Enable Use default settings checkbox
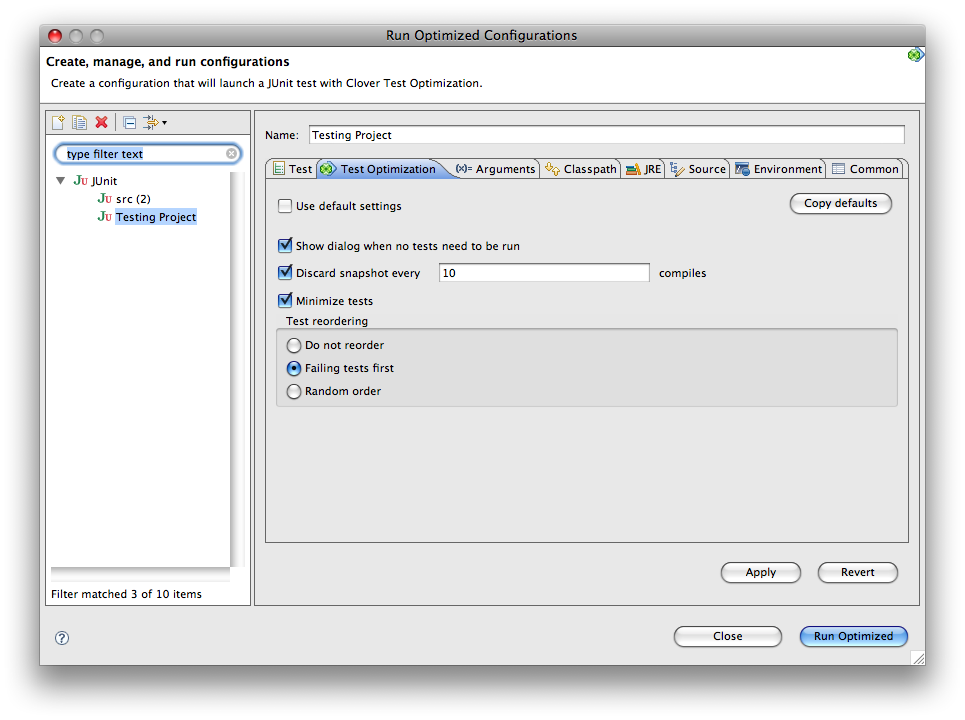 [285, 206]
